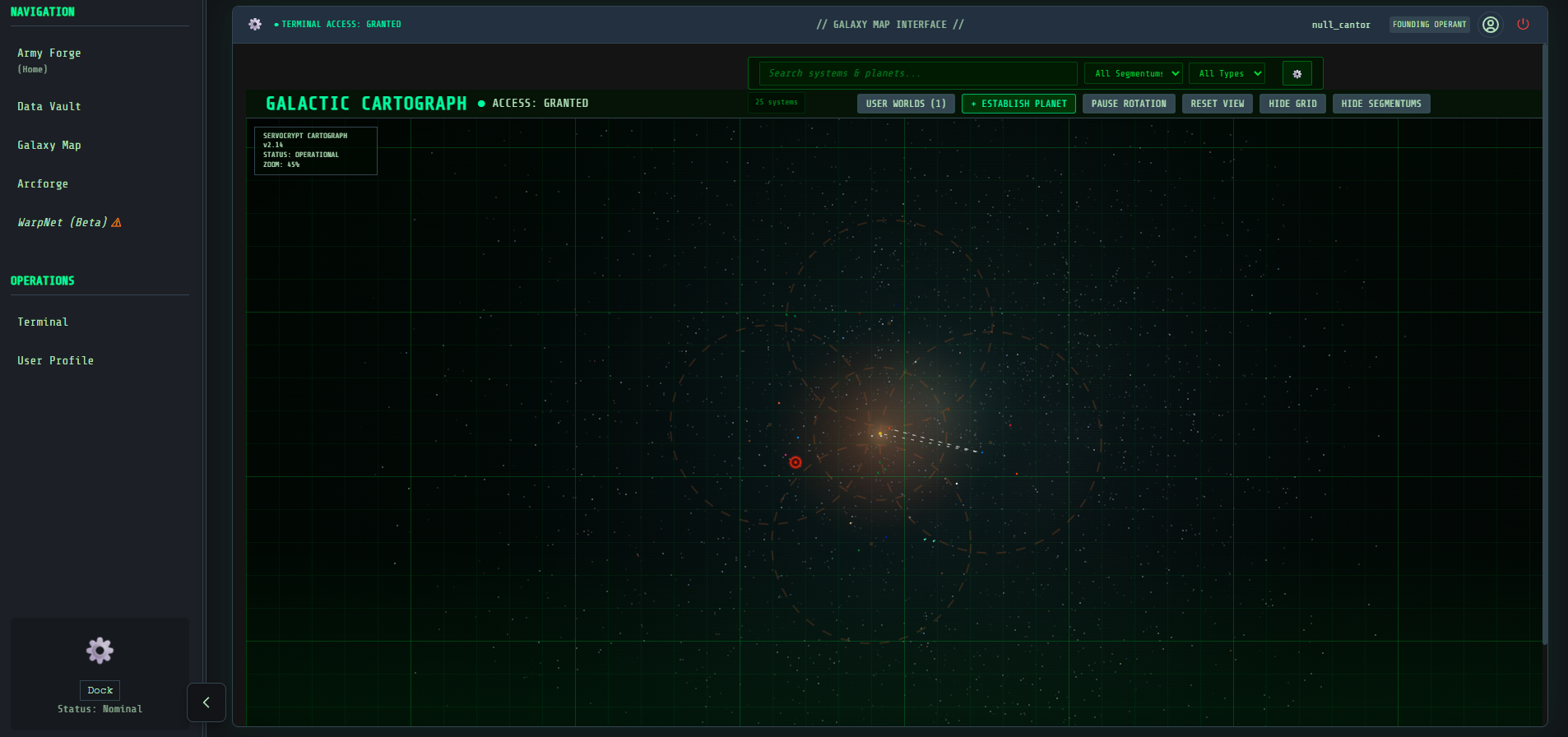Screen dimensions: 1568x737
Task: Open the All Segmentums dropdown
Action: click(1134, 74)
